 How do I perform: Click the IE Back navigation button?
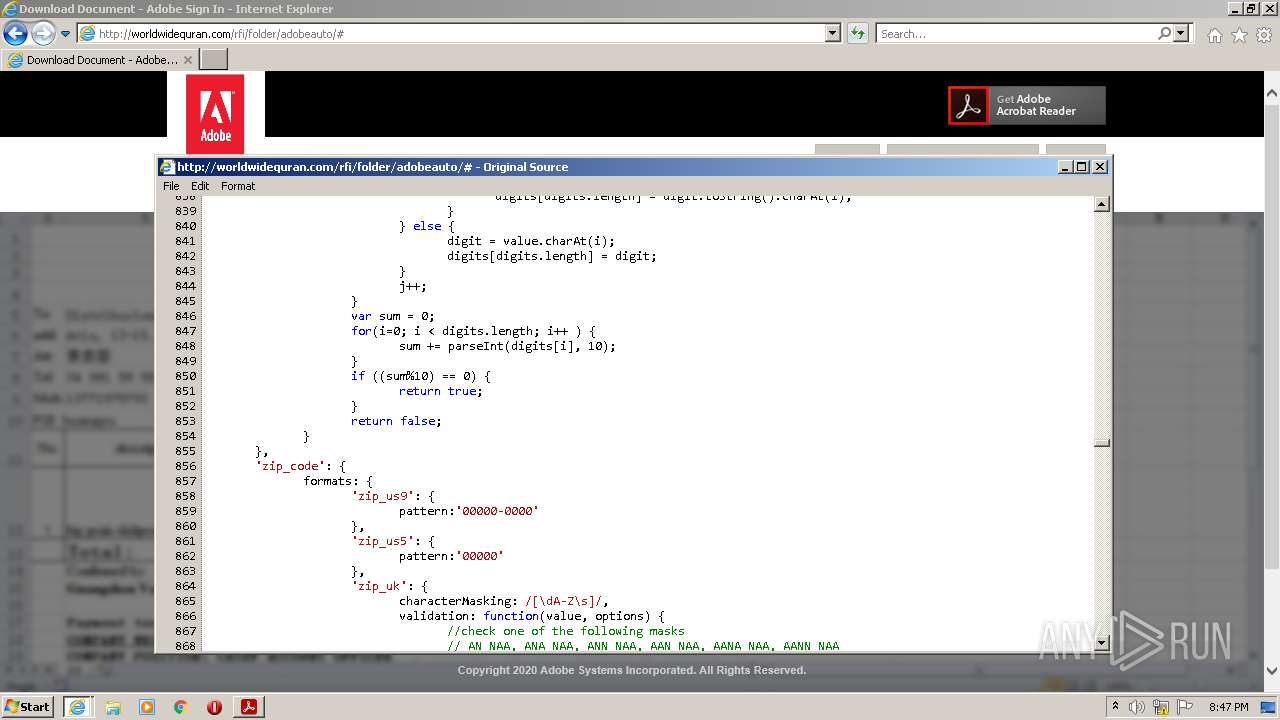pos(15,33)
